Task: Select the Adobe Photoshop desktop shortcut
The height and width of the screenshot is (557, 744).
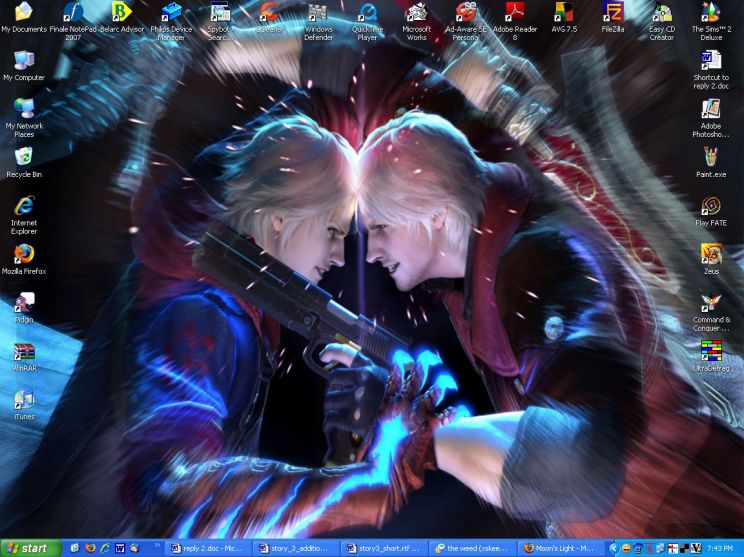Action: point(711,118)
